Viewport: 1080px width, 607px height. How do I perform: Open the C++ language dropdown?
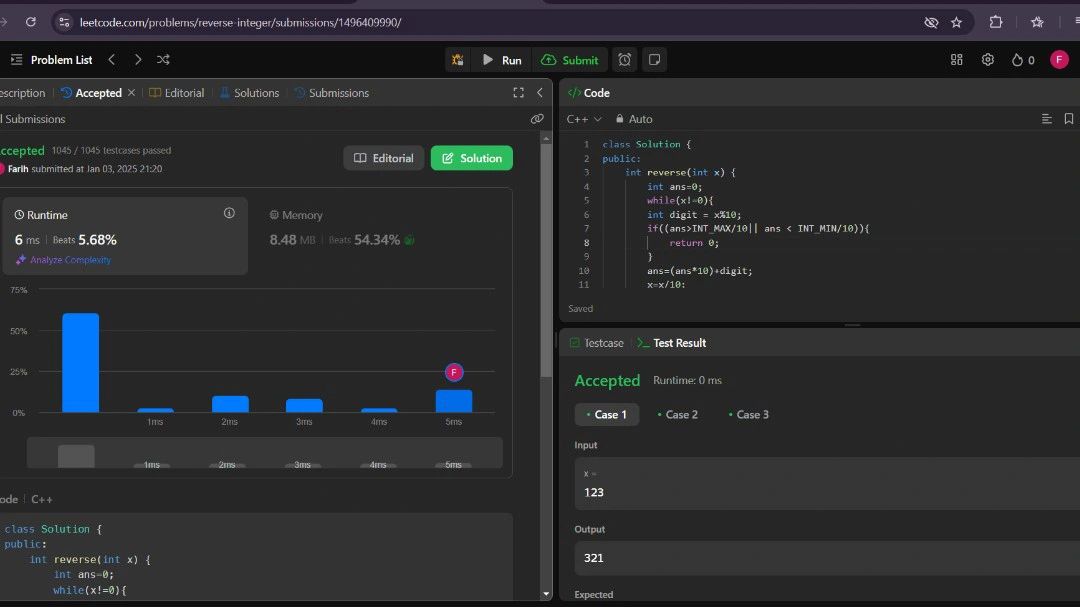(584, 119)
